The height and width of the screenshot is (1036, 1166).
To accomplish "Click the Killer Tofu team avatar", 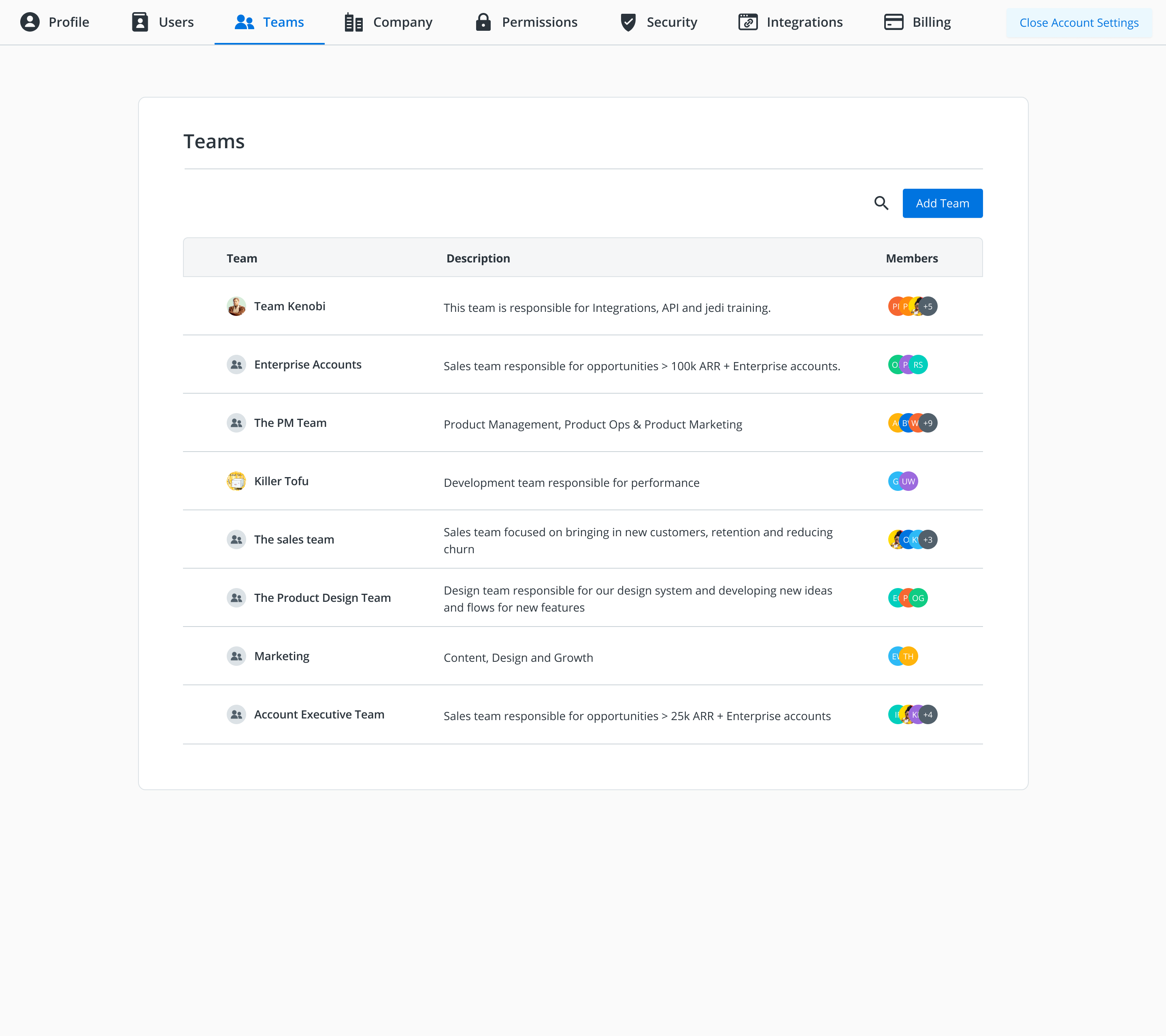I will pyautogui.click(x=236, y=481).
